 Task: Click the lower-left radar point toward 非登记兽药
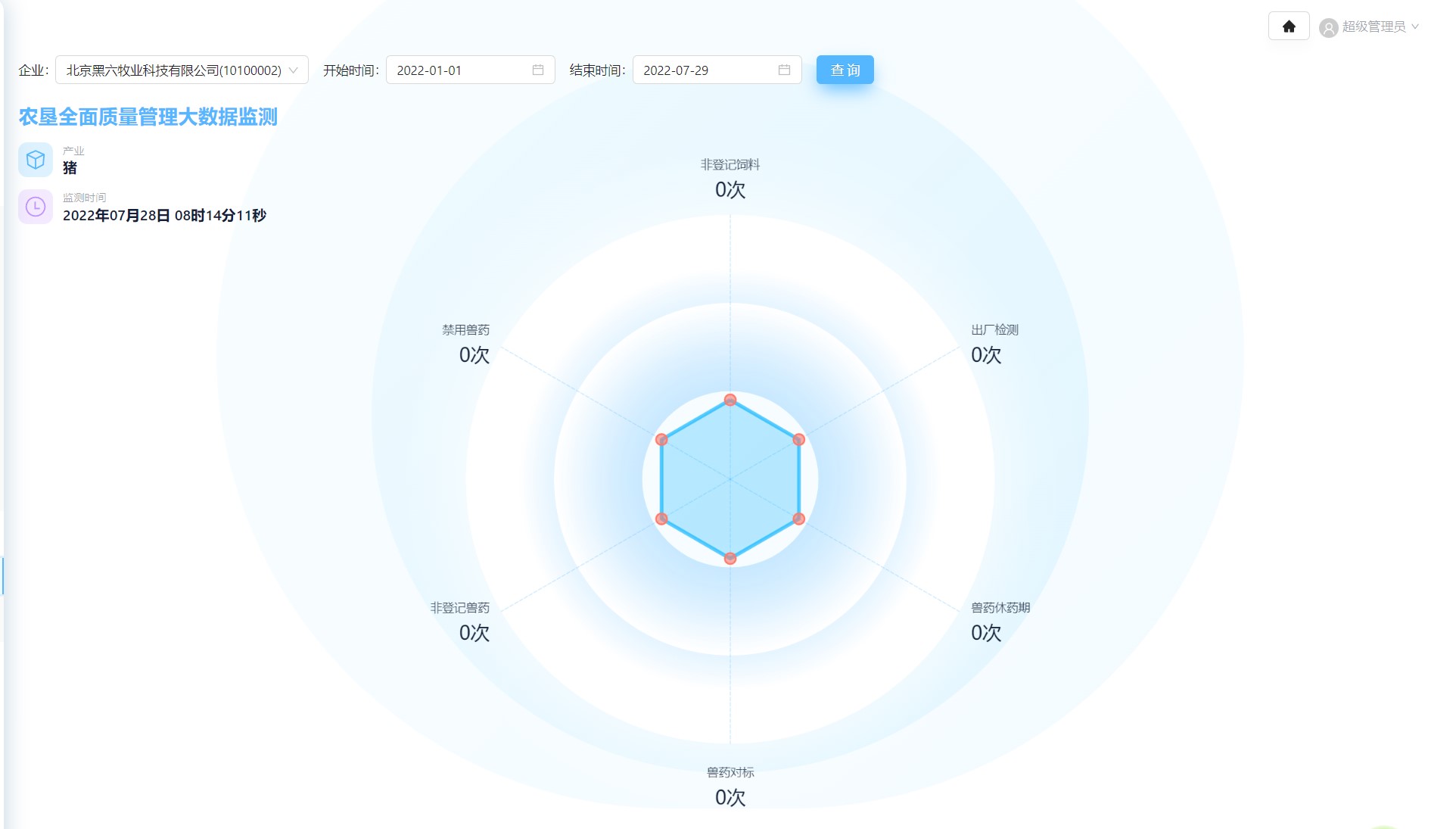(661, 519)
